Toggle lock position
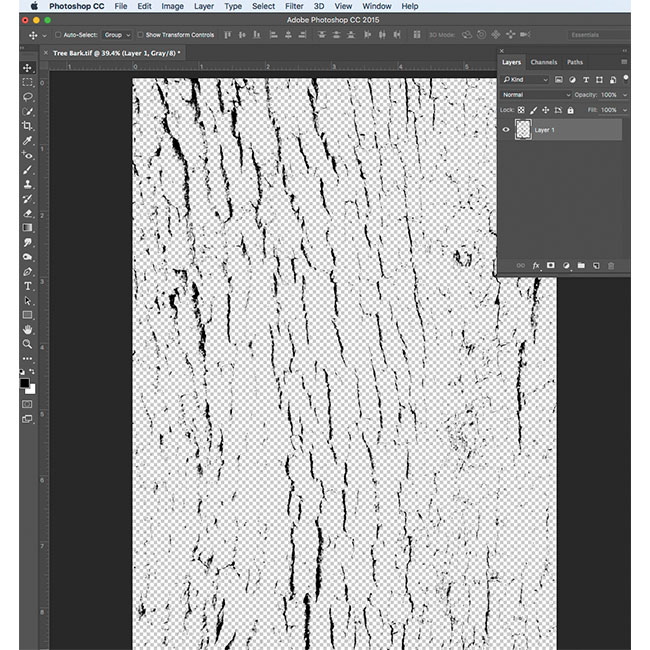Image resolution: width=650 pixels, height=650 pixels. [546, 110]
